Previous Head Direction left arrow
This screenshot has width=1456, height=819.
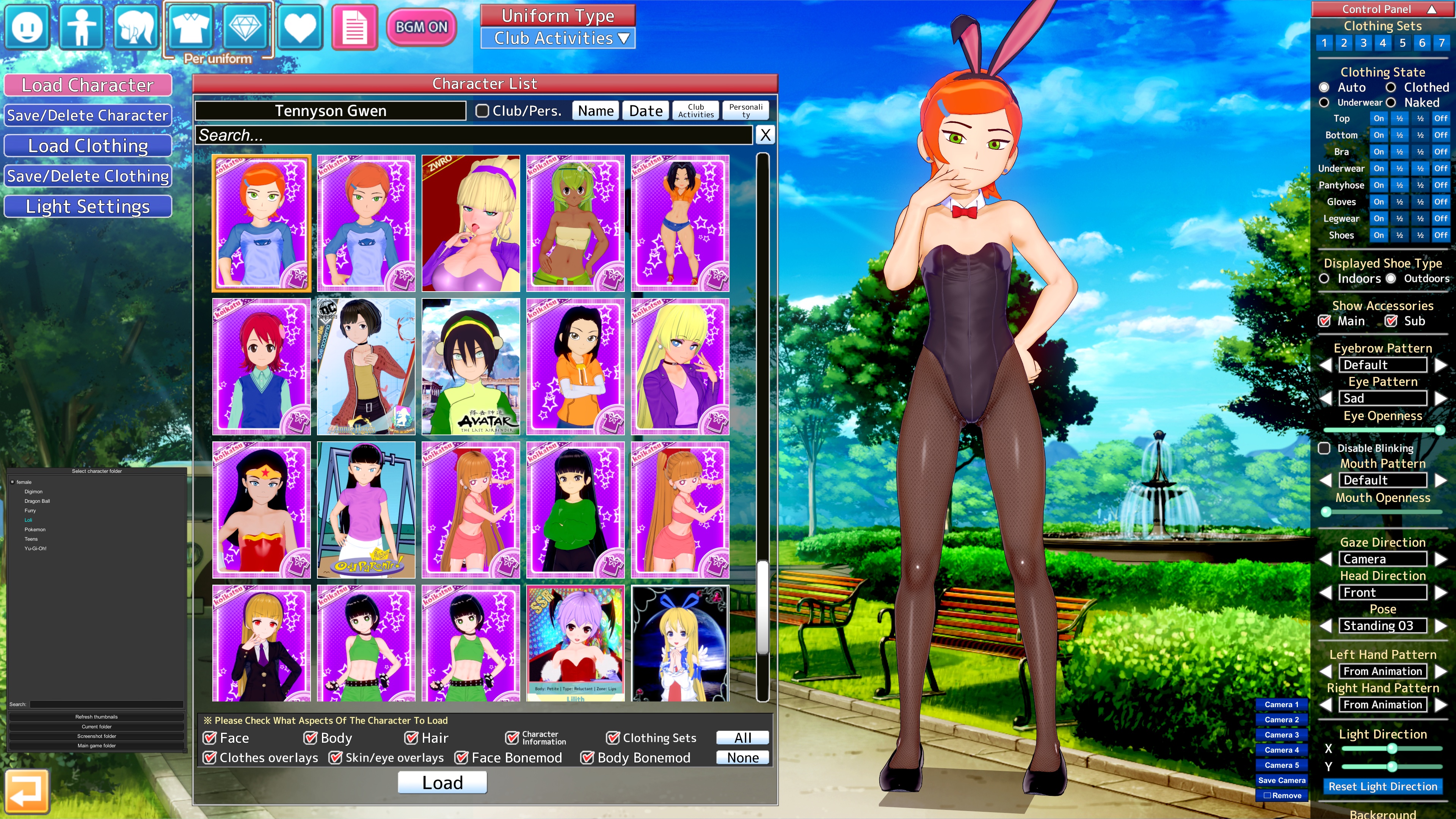coord(1326,593)
